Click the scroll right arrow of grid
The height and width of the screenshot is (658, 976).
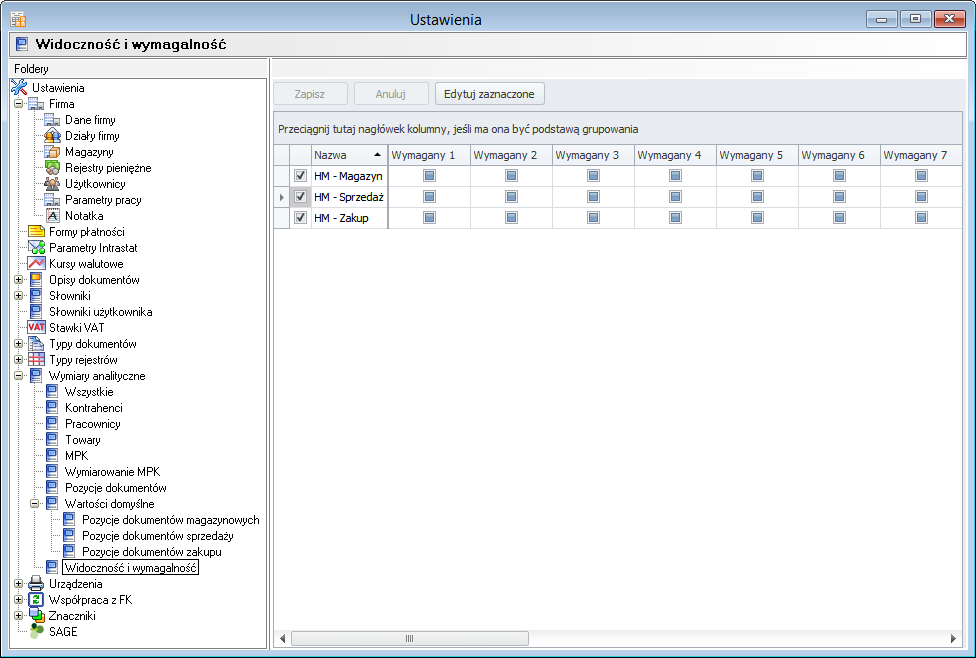pyautogui.click(x=953, y=638)
